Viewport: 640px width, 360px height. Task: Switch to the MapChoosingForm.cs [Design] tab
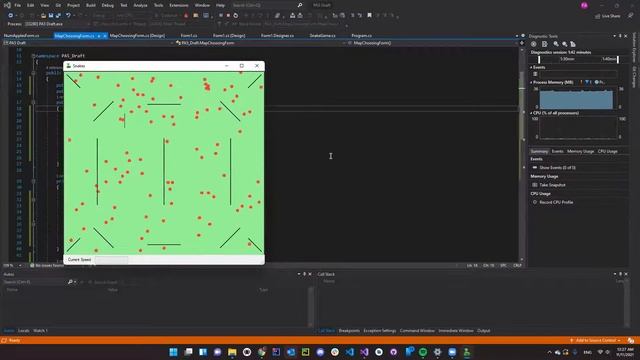pos(137,36)
